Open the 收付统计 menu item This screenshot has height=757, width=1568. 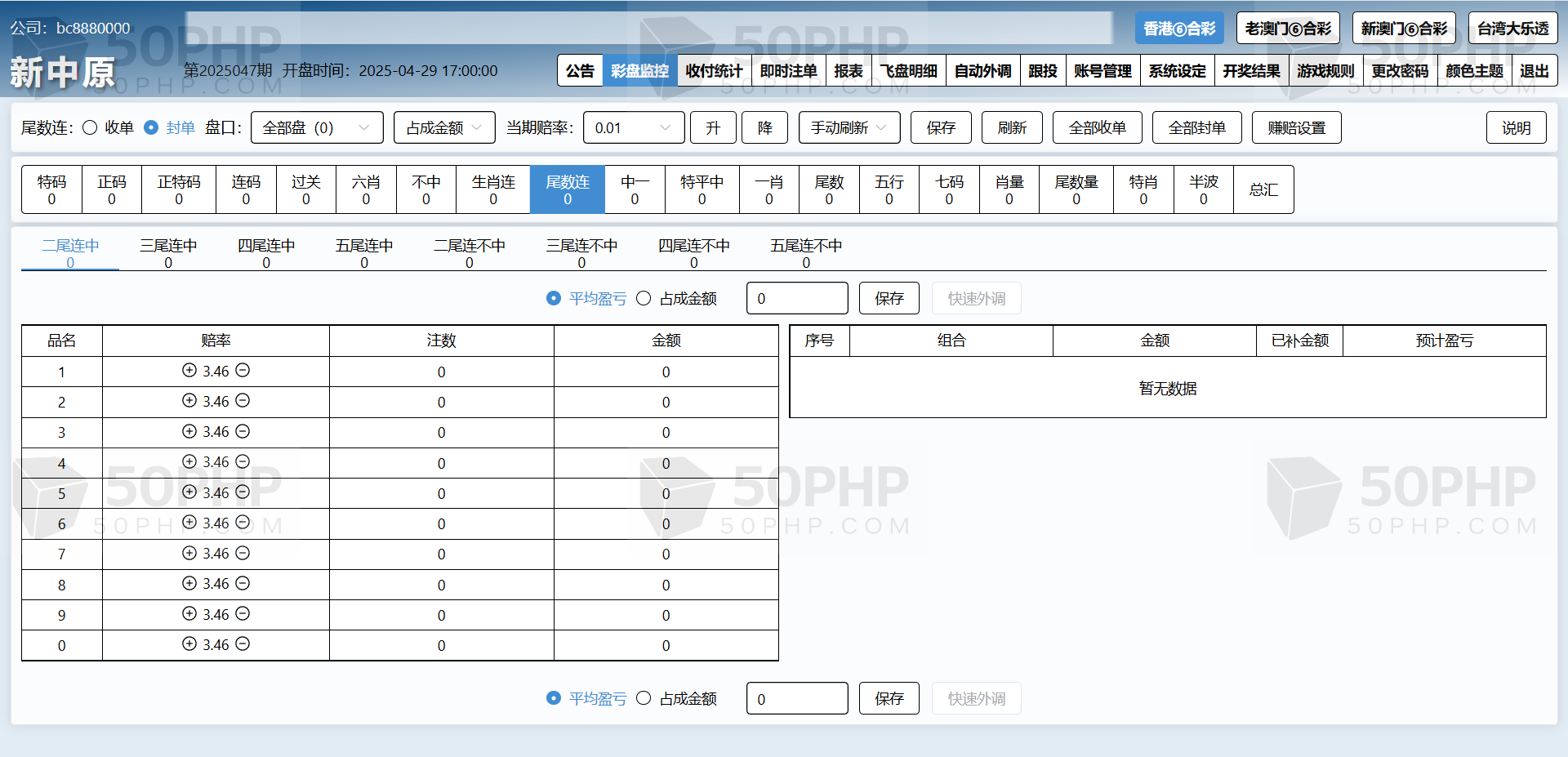click(713, 71)
